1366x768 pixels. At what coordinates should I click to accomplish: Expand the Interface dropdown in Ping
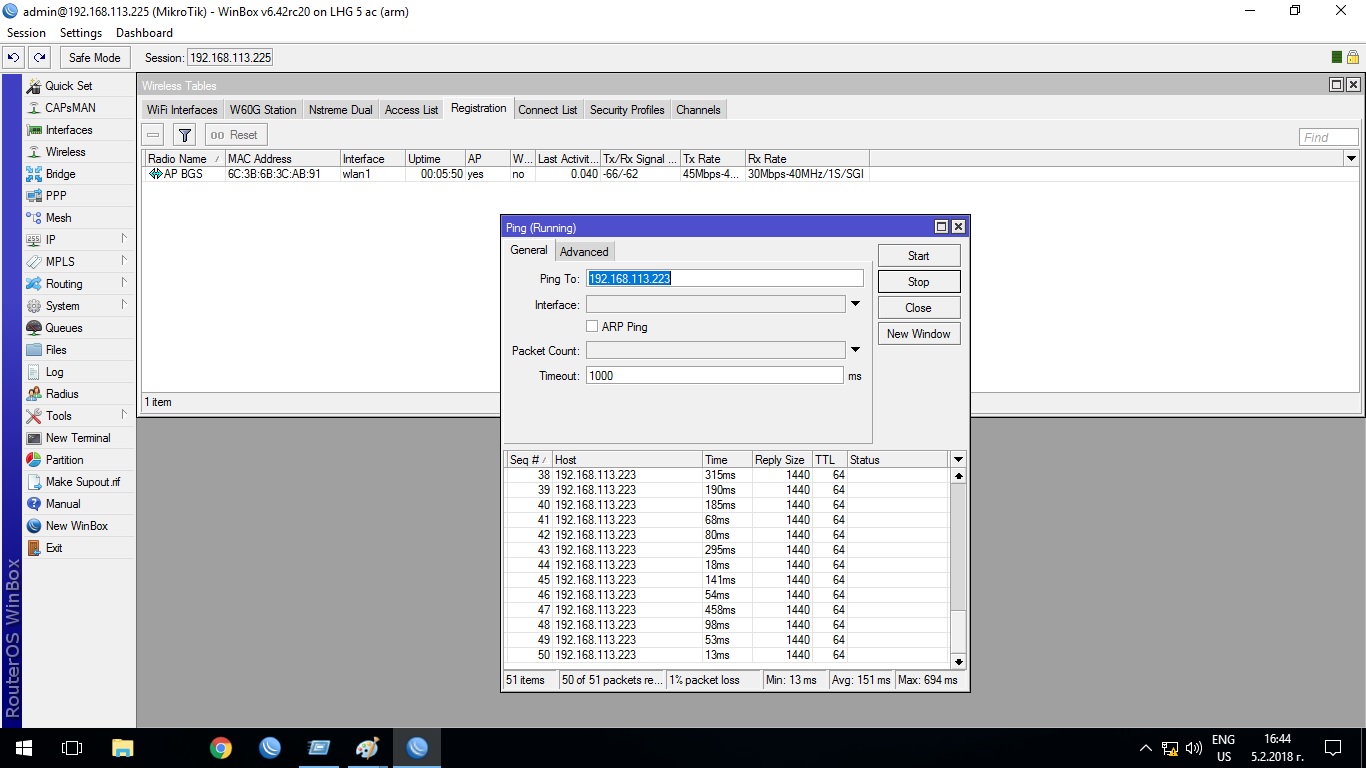(855, 304)
